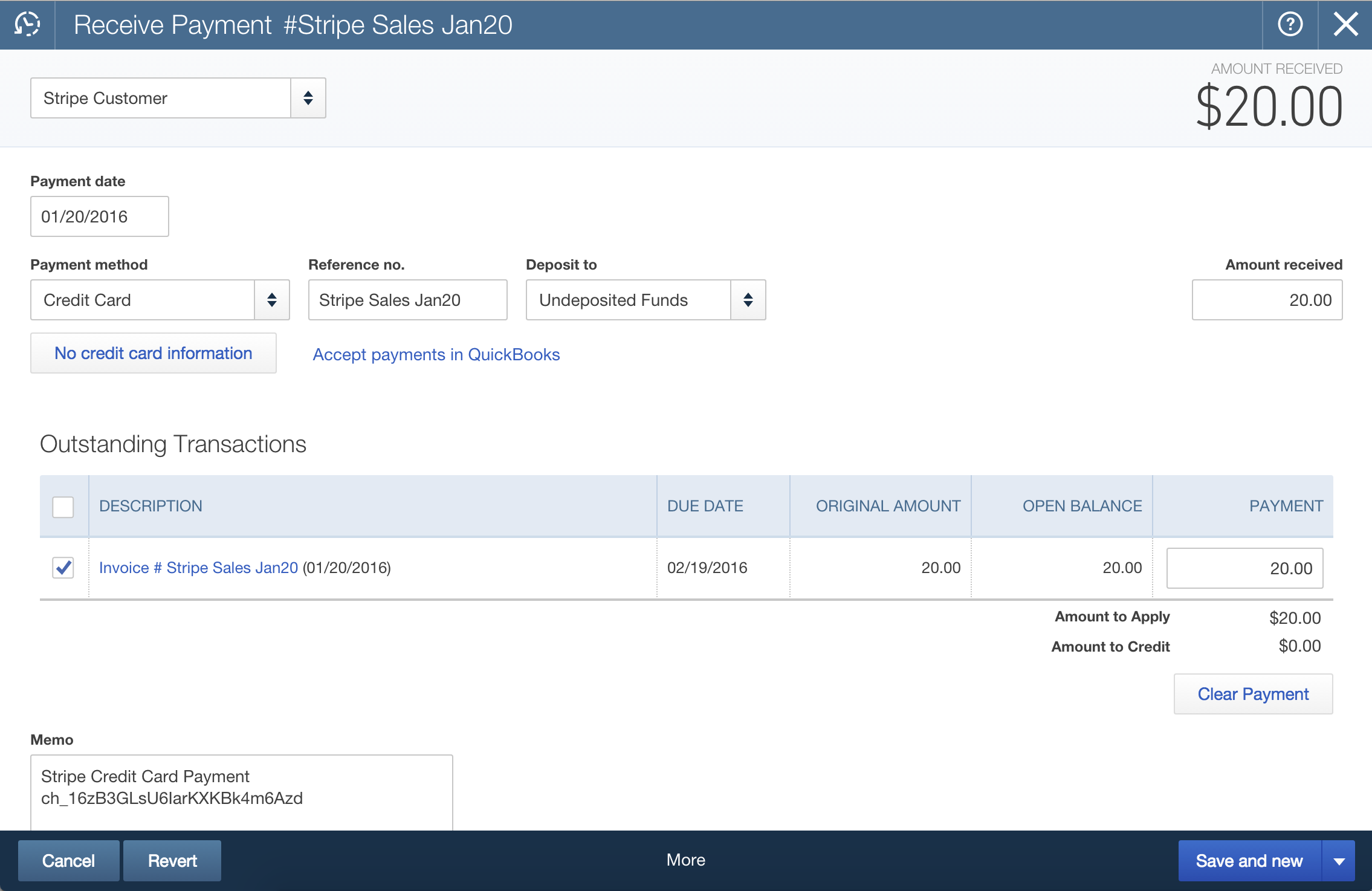The height and width of the screenshot is (891, 1372).
Task: Click the Cancel button
Action: point(68,861)
